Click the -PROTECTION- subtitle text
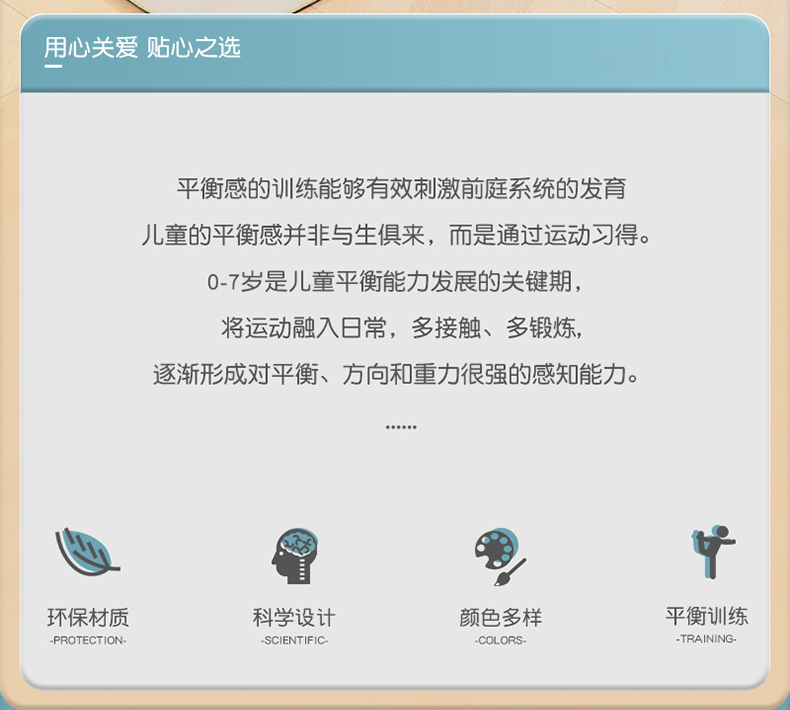790x710 pixels. point(88,640)
